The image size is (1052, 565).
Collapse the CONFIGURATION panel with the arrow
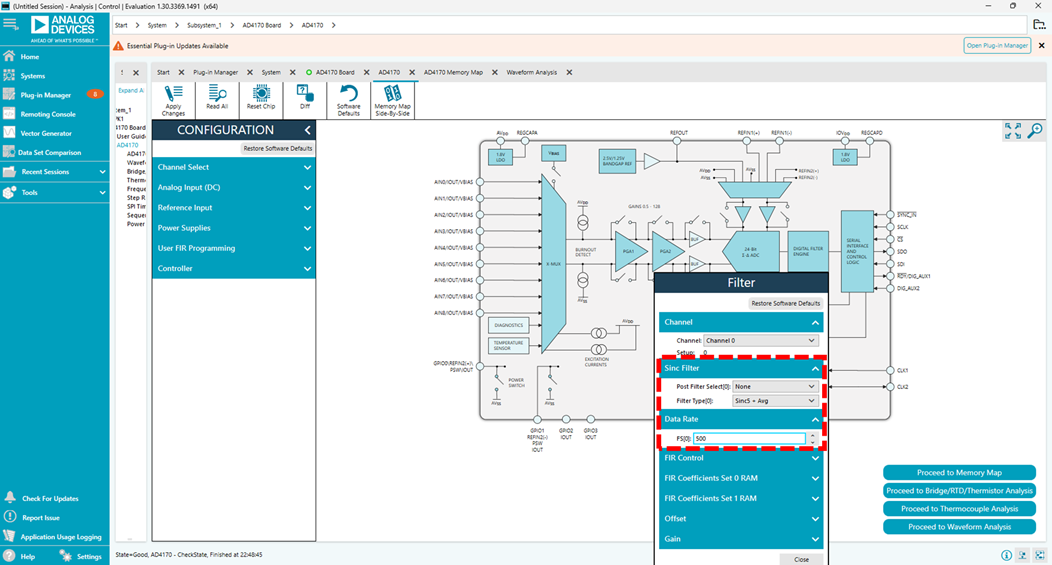click(307, 130)
